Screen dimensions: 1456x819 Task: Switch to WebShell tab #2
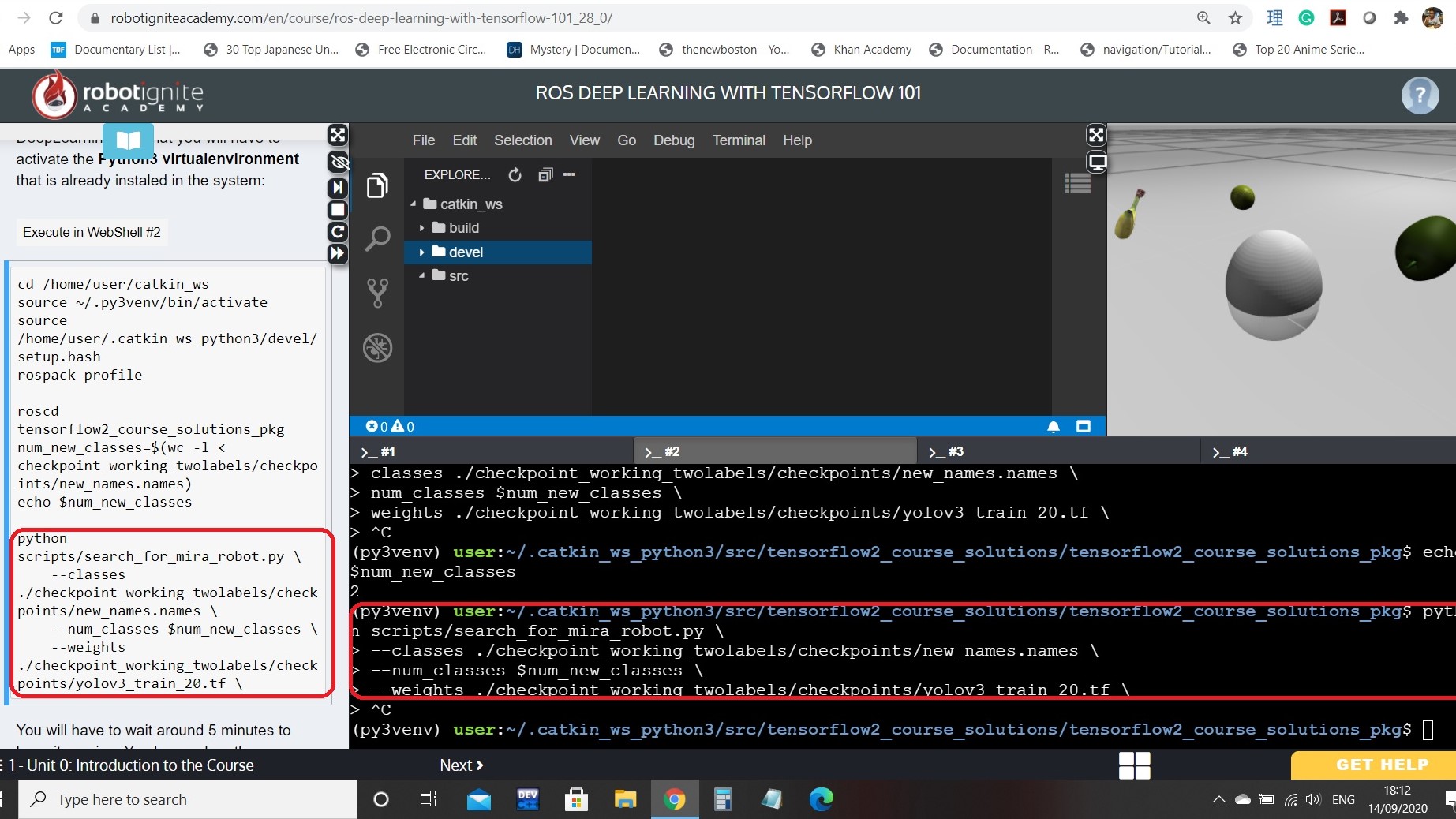775,451
